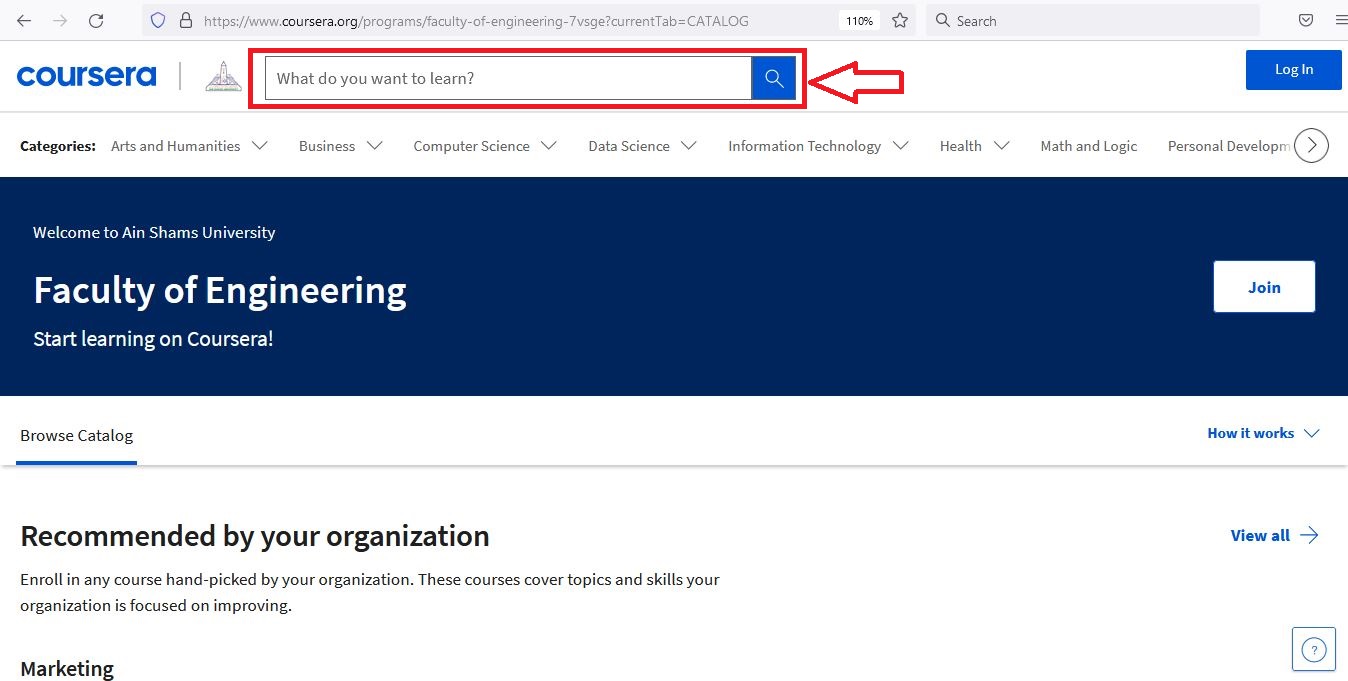This screenshot has height=681, width=1348.
Task: Open site security shield icon
Action: pos(158,21)
